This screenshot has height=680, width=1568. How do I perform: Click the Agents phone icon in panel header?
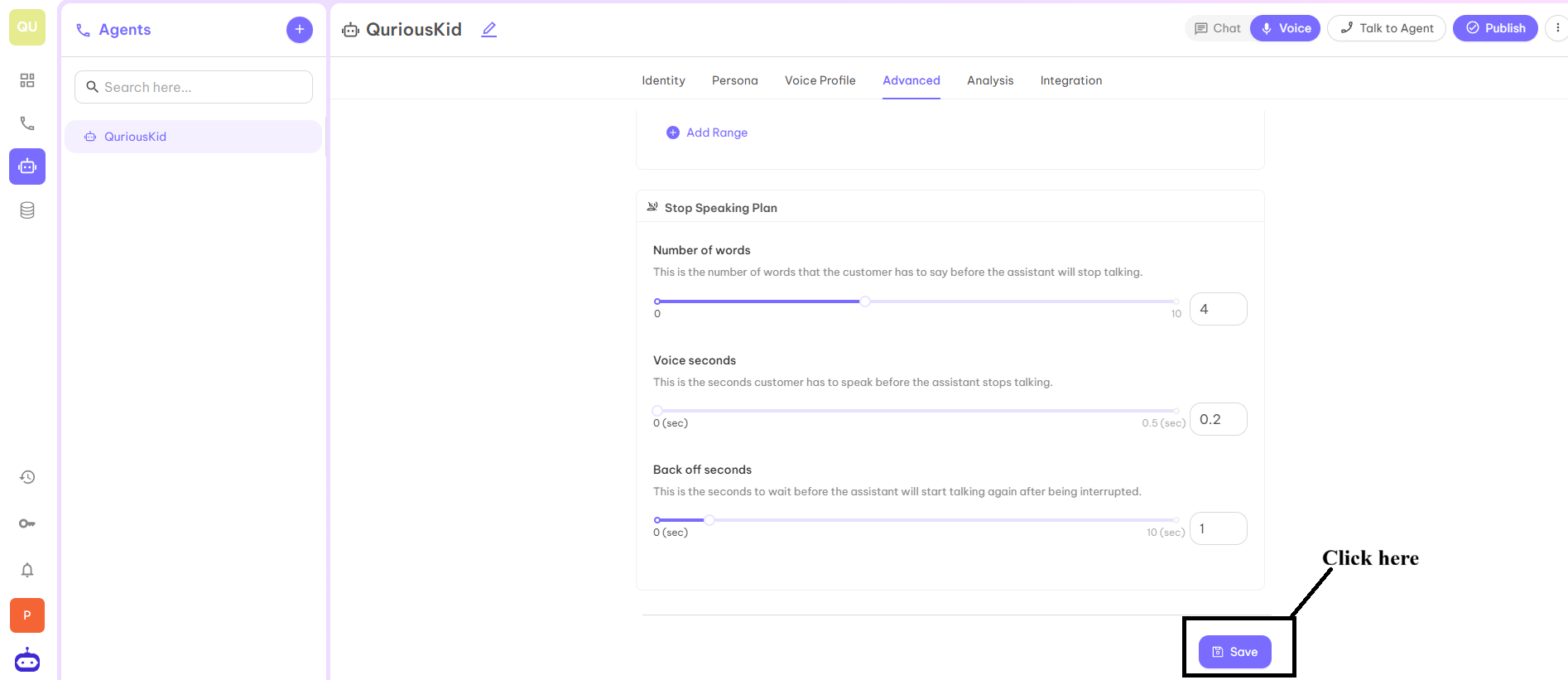tap(83, 30)
